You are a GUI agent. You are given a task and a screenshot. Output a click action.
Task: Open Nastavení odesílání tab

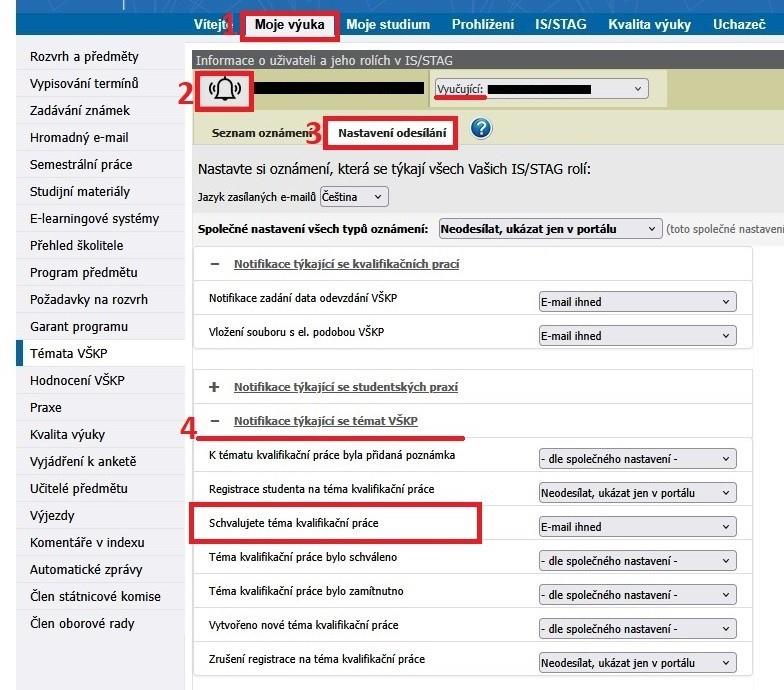[392, 133]
